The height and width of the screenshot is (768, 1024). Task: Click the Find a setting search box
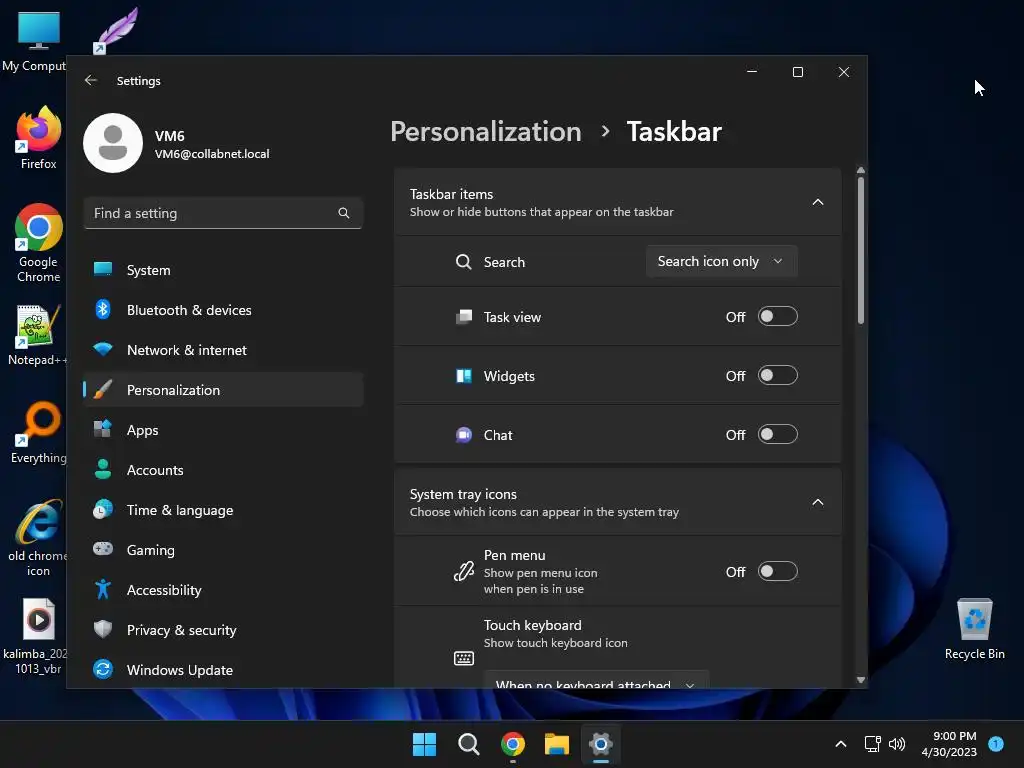(x=223, y=213)
